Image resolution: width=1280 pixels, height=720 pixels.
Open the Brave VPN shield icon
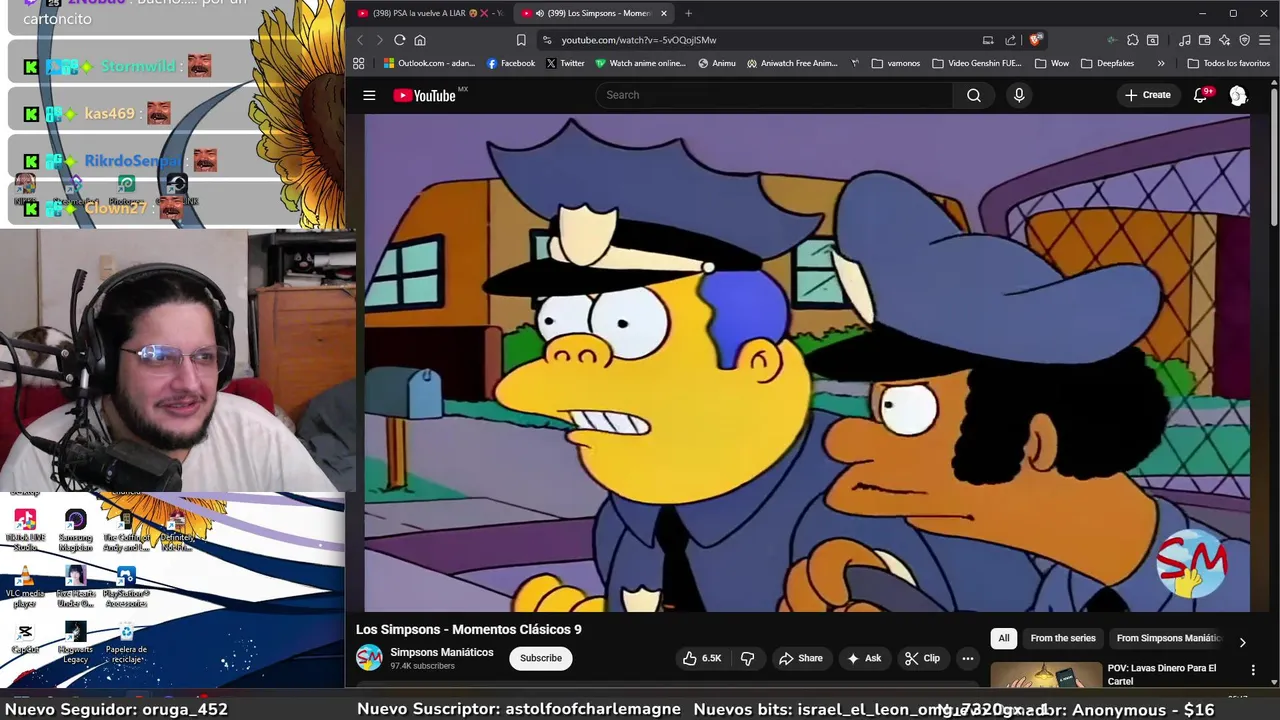(x=1245, y=40)
